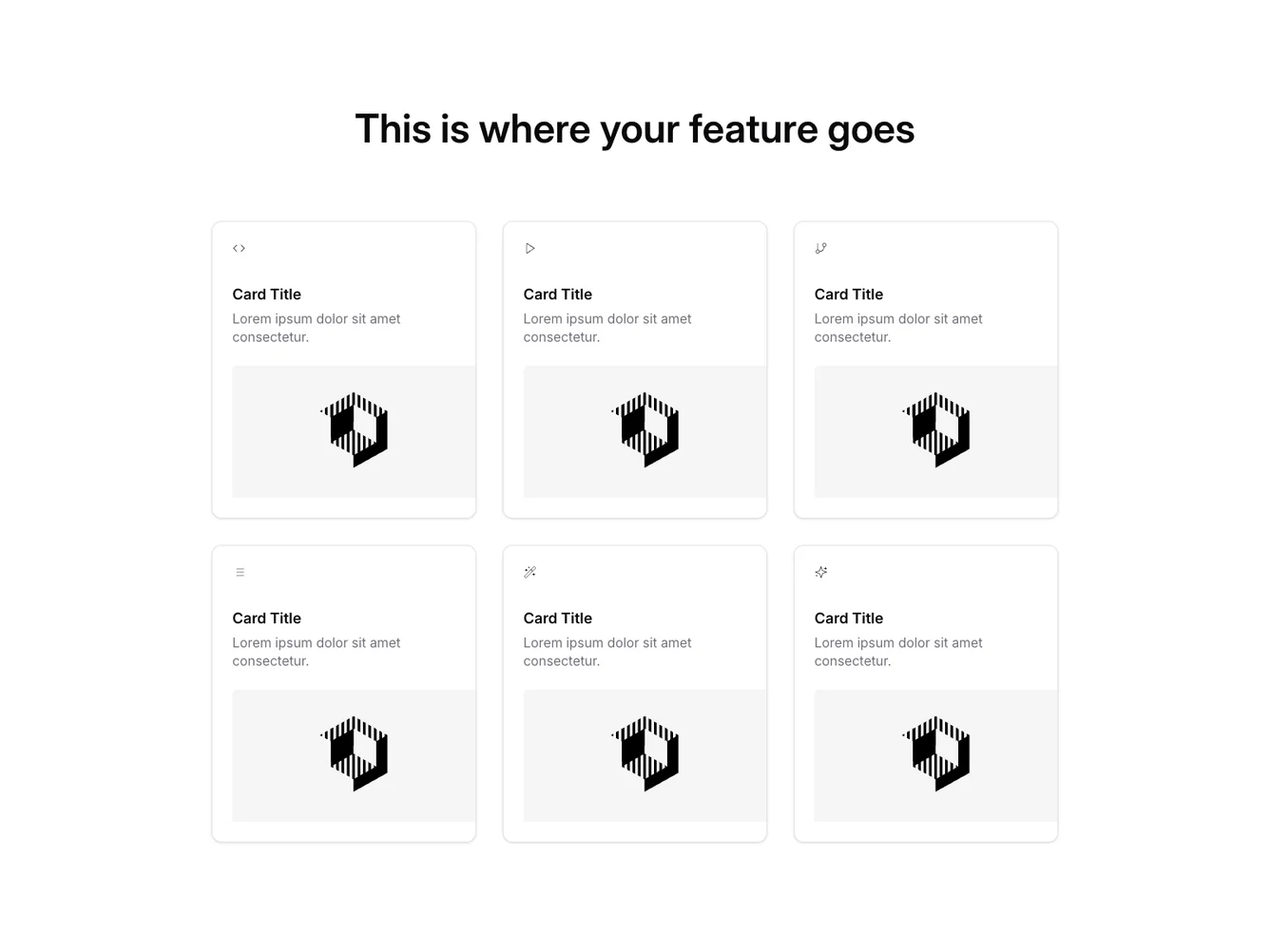This screenshot has height=952, width=1270.
Task: Open Card Title under the magic wand icon
Action: 557,619
